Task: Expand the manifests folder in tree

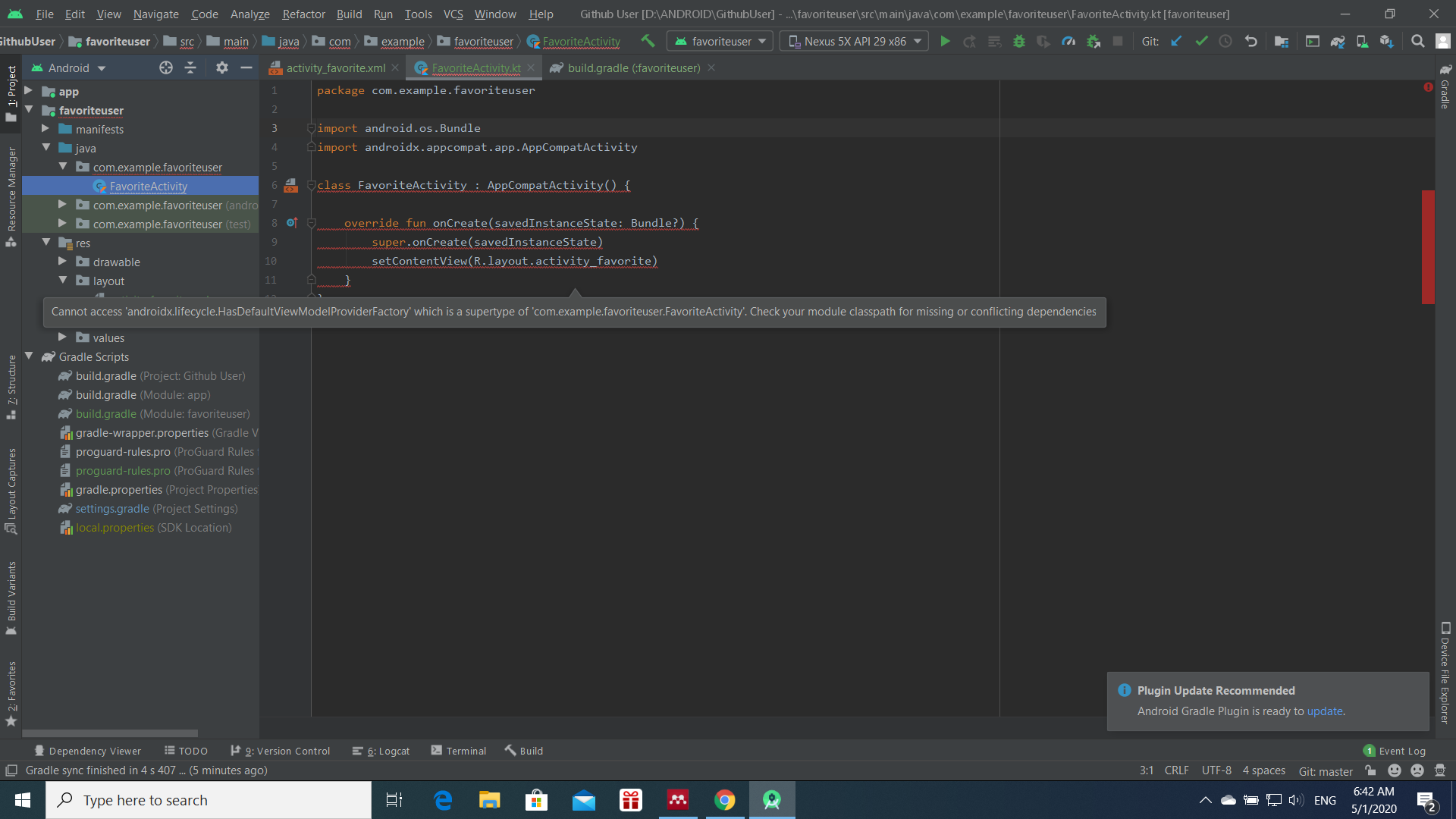Action: (45, 129)
